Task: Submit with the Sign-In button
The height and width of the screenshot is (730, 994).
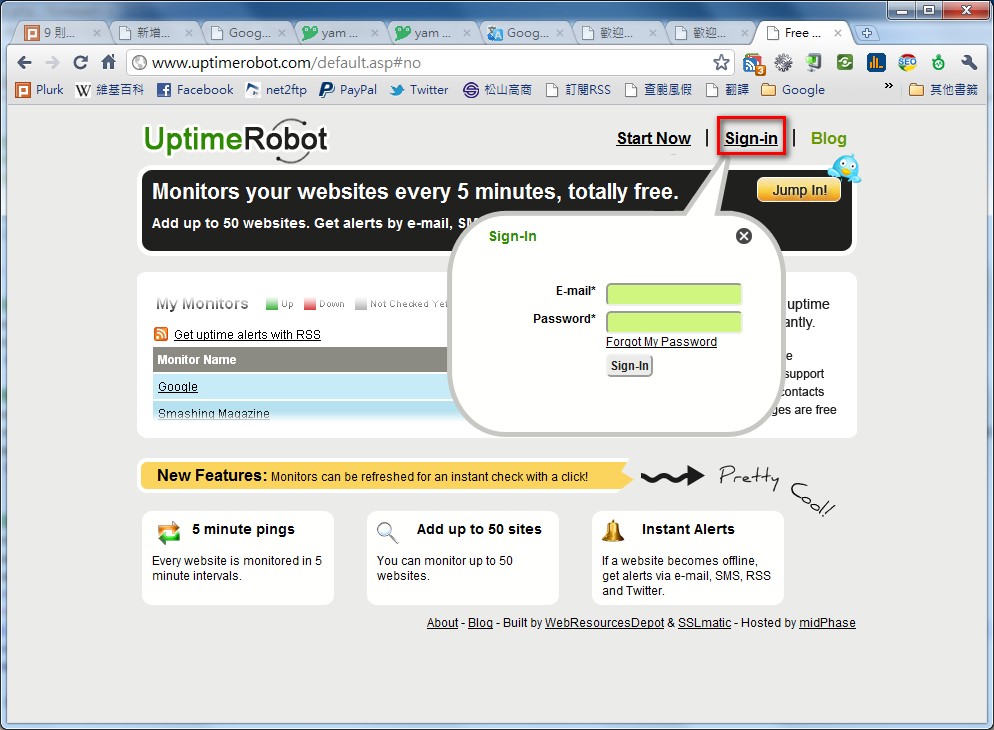Action: tap(629, 366)
